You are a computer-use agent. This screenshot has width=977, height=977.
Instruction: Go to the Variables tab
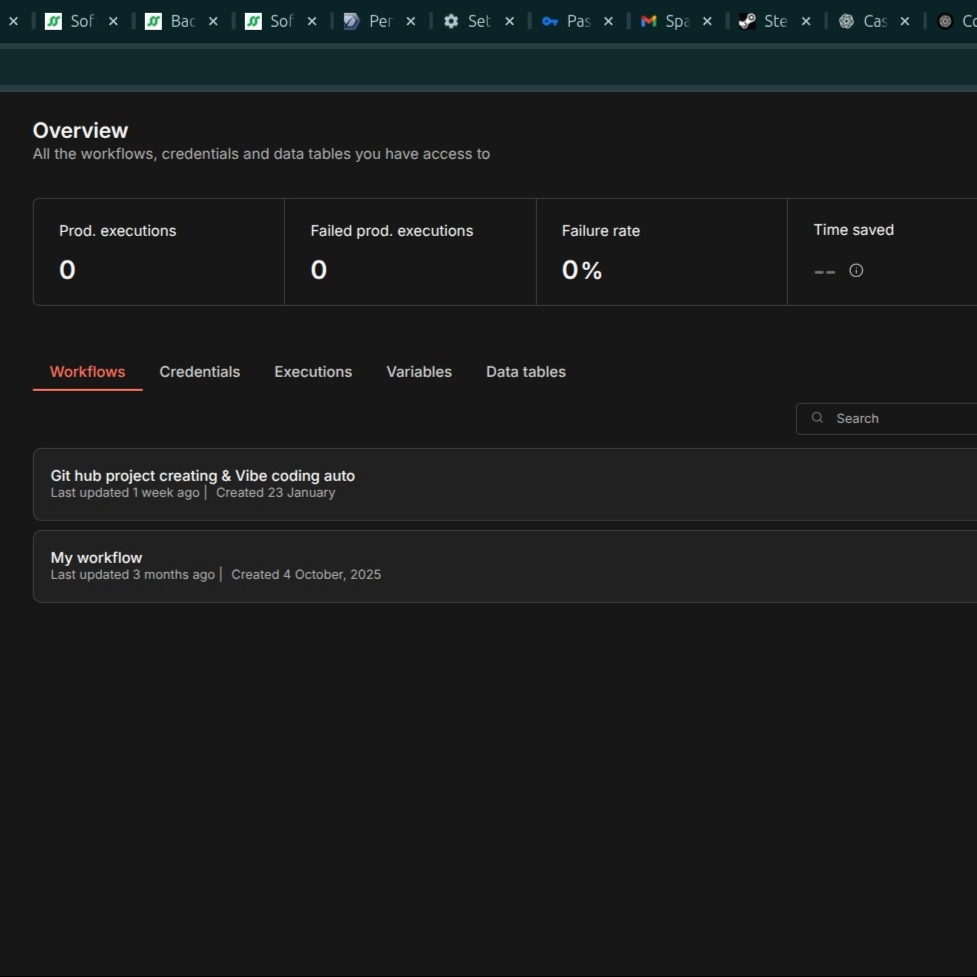(x=419, y=372)
